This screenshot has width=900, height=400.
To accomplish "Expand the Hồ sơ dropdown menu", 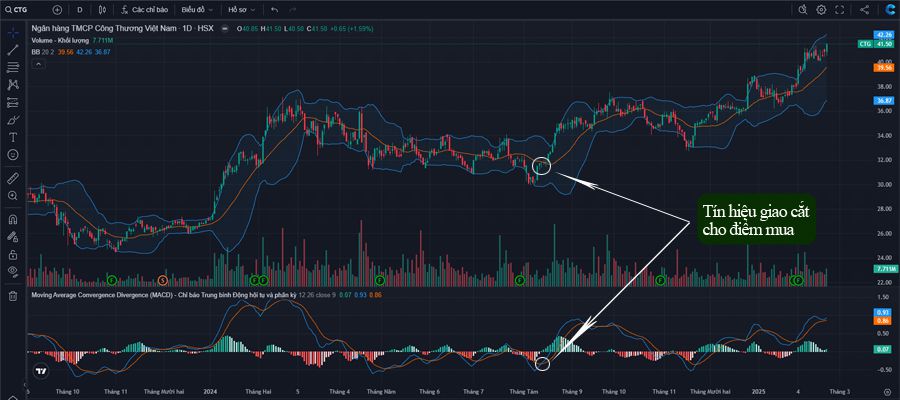I will click(241, 10).
